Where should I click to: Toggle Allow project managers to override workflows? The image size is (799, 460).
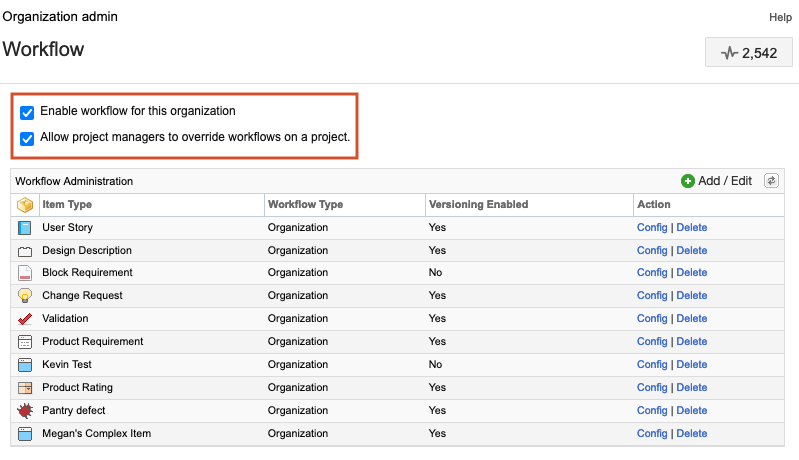pos(27,138)
